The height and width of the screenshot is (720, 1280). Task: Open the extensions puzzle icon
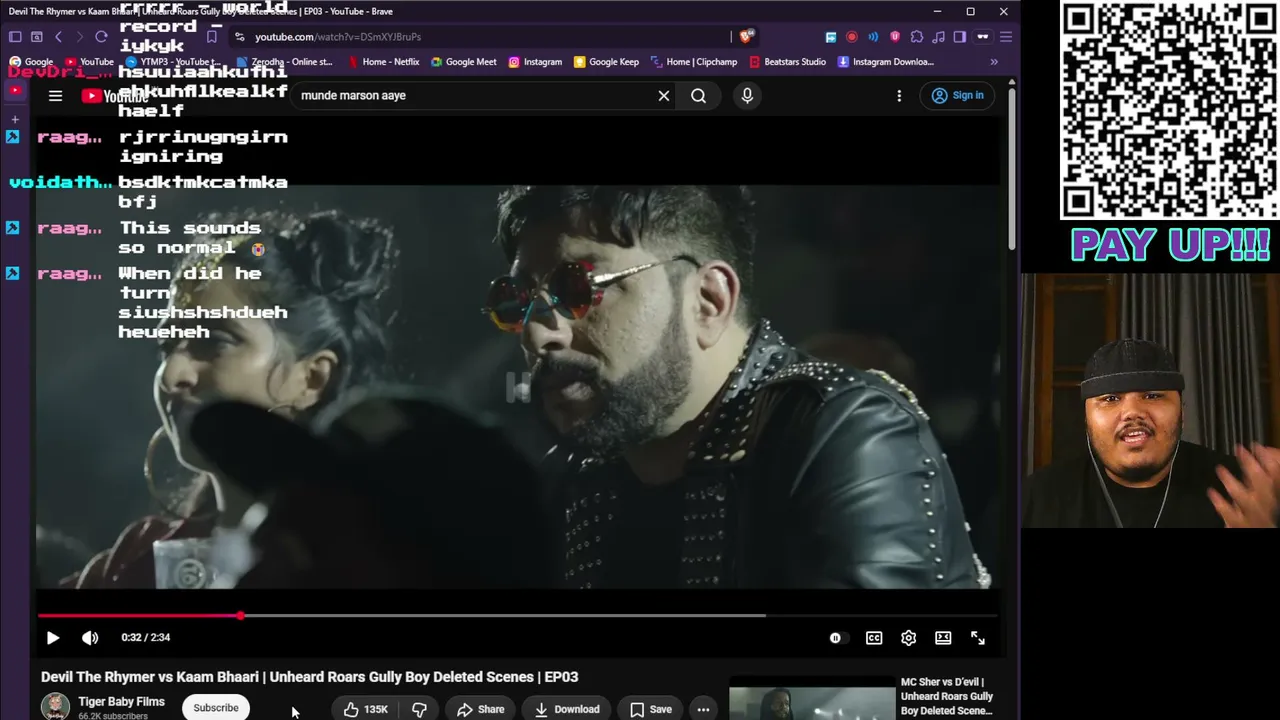tap(917, 37)
